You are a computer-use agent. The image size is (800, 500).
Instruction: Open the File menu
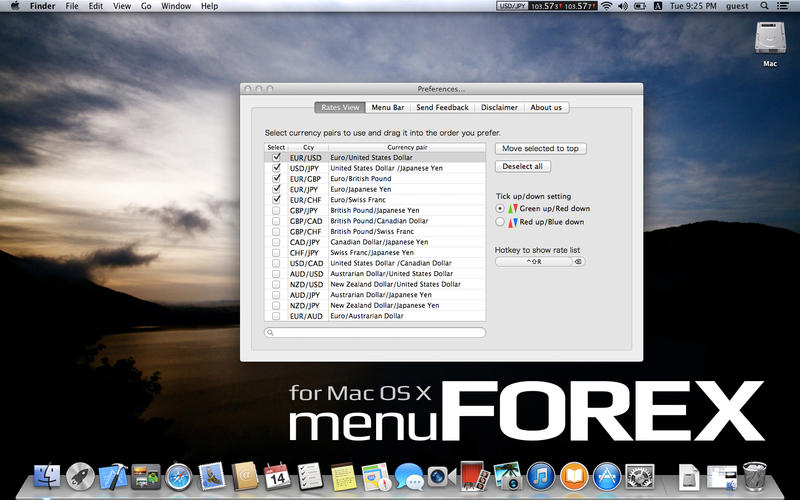(72, 6)
